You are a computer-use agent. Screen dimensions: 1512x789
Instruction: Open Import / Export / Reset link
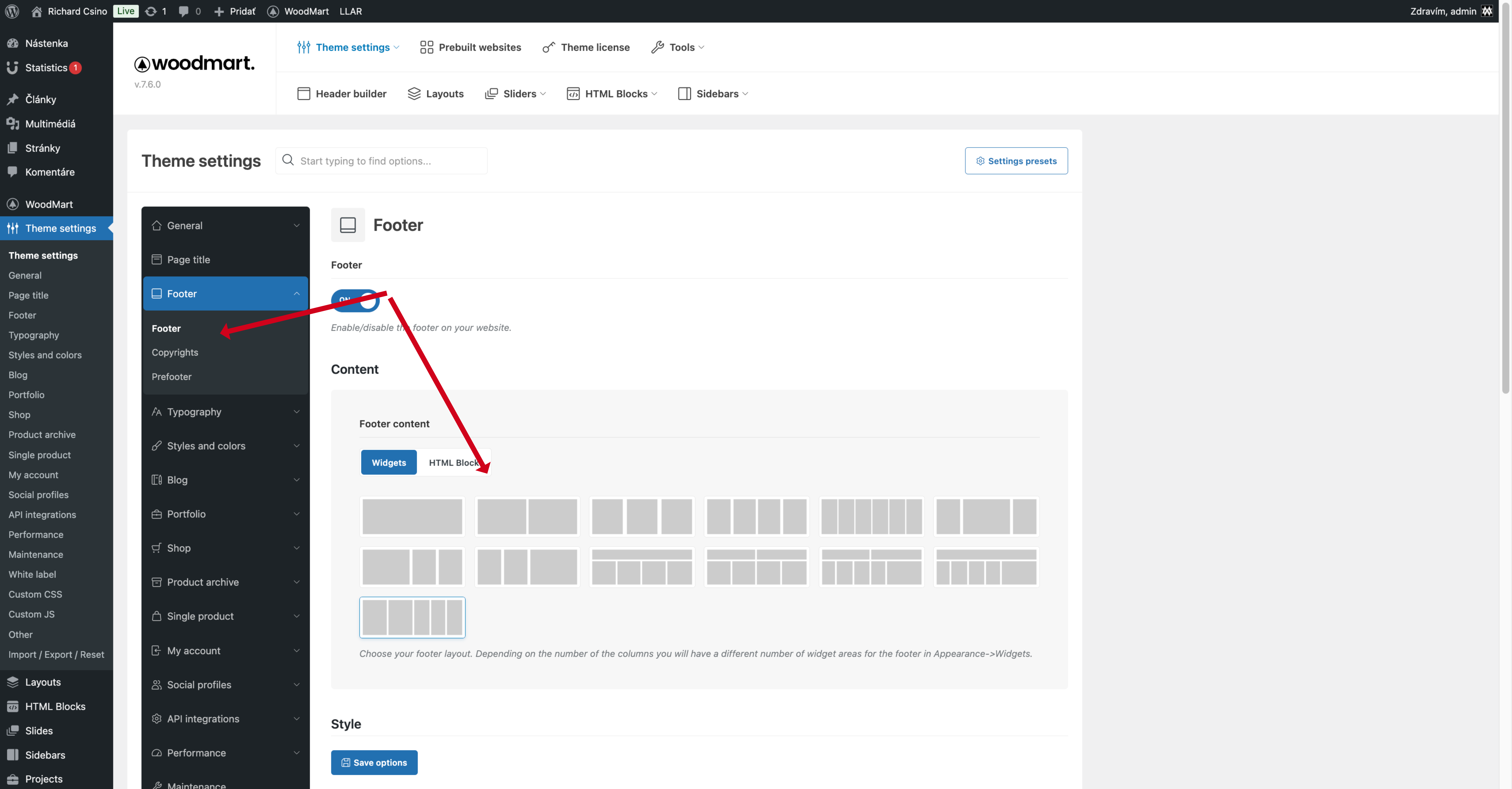[x=56, y=654]
